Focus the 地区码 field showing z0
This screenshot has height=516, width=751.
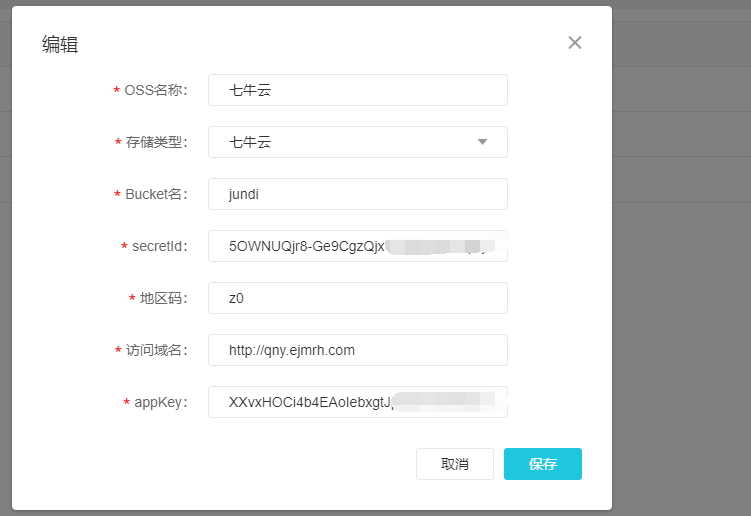(x=357, y=298)
